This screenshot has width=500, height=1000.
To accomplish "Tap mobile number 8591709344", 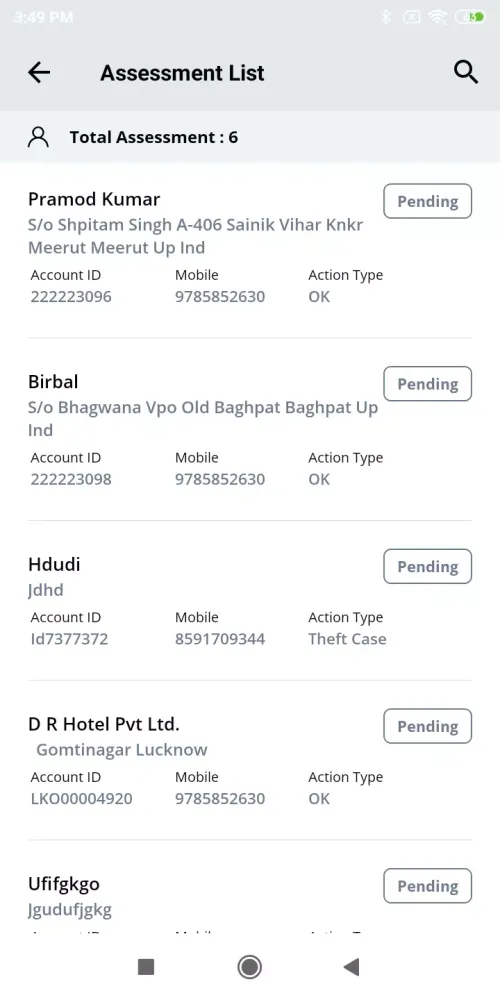I will (x=220, y=639).
